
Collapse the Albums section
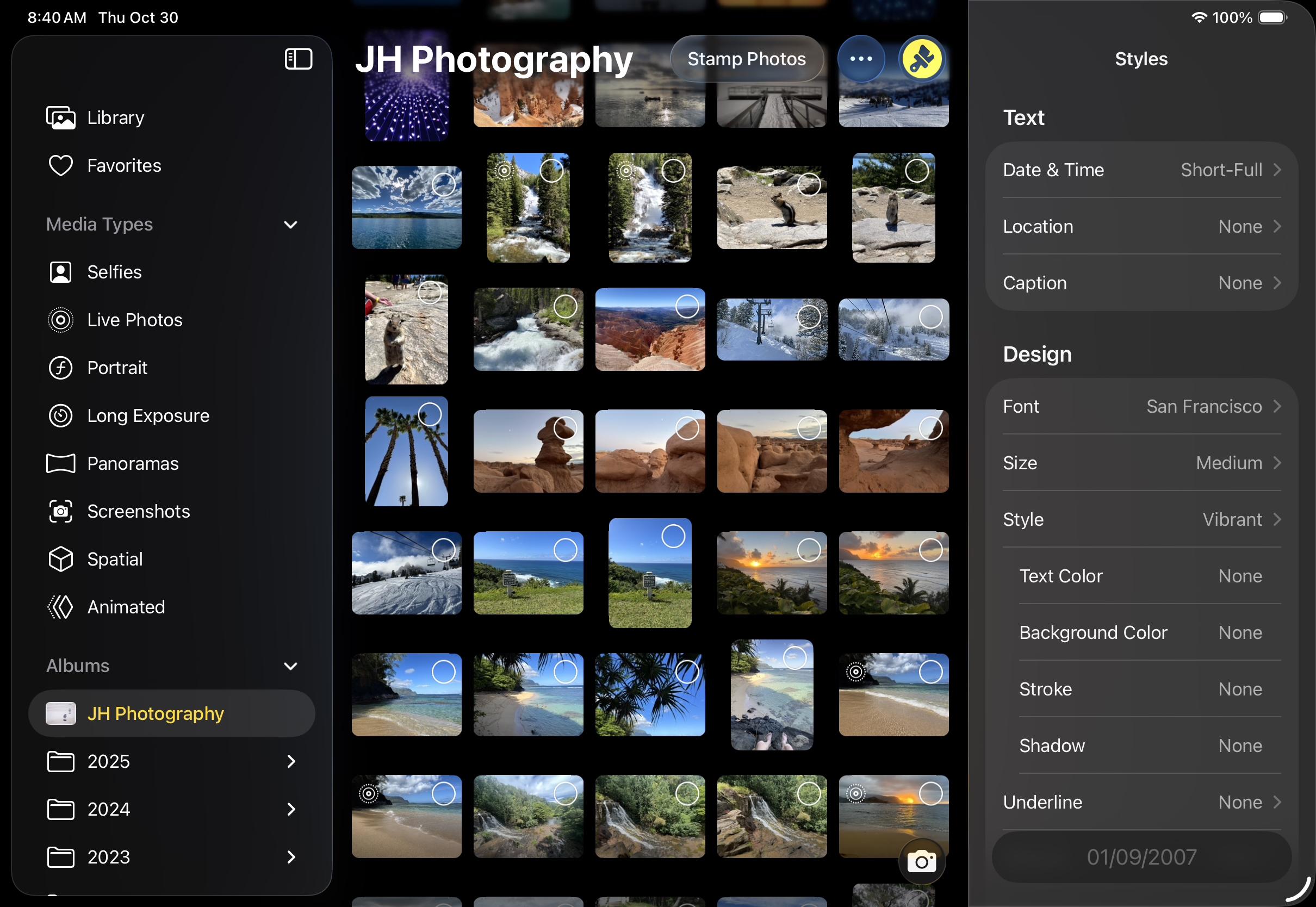(290, 666)
